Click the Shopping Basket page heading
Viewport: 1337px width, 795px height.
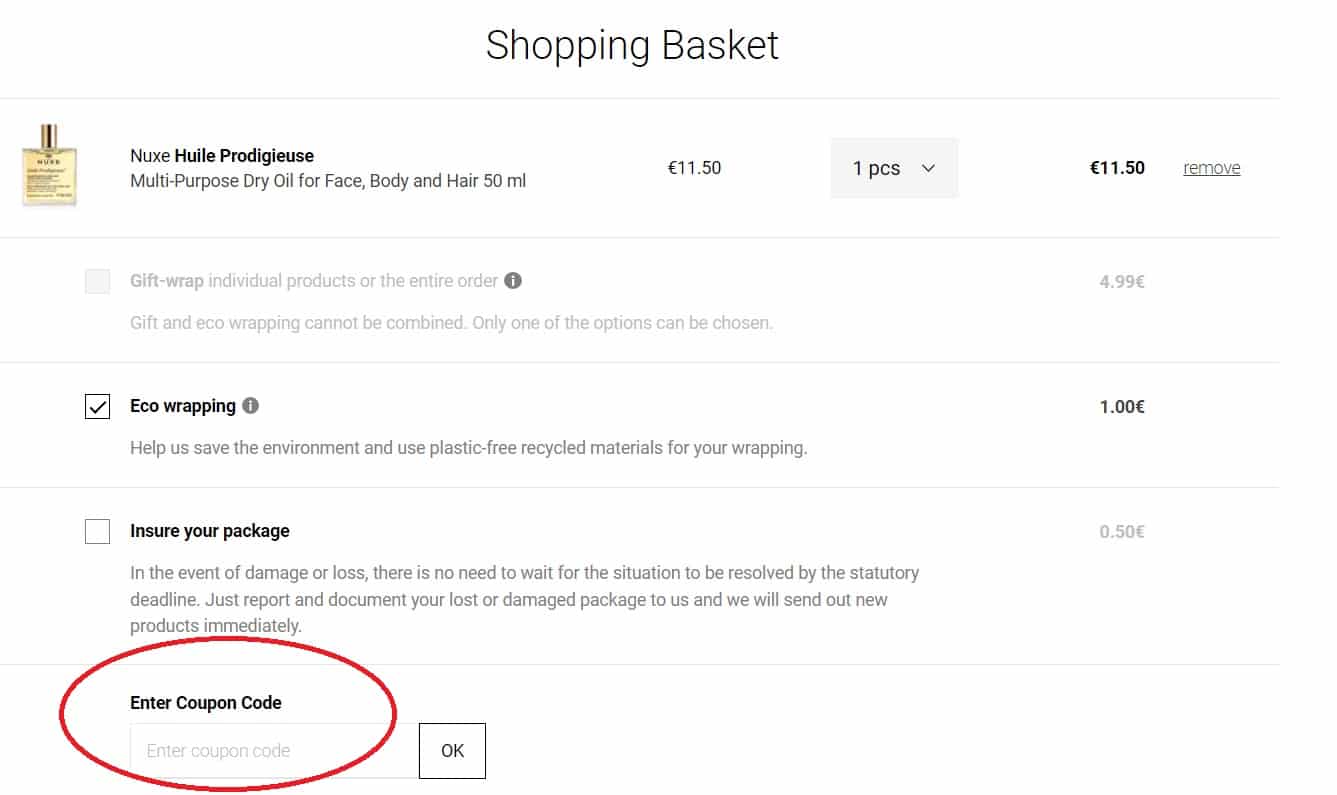631,45
